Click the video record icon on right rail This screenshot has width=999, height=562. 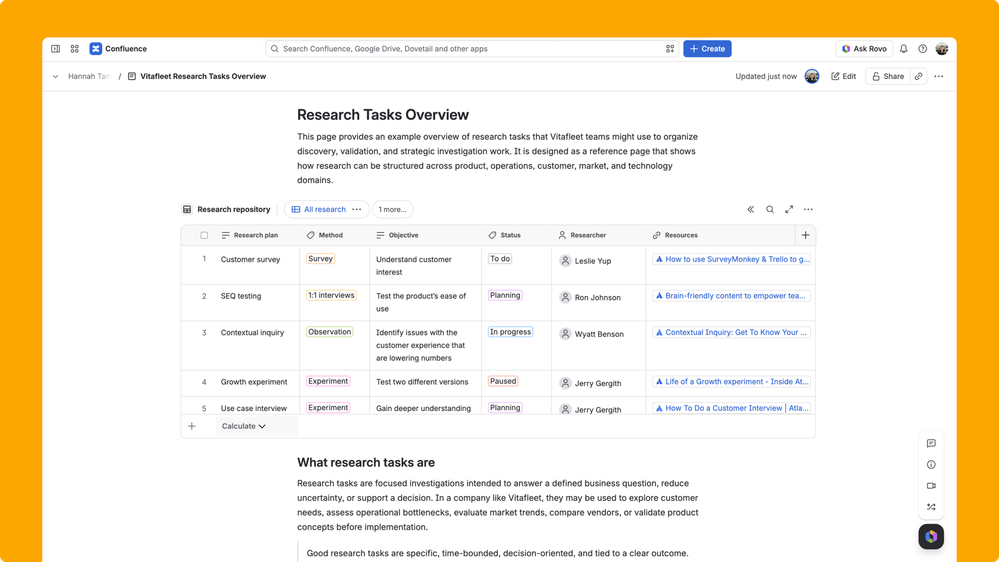coord(931,486)
